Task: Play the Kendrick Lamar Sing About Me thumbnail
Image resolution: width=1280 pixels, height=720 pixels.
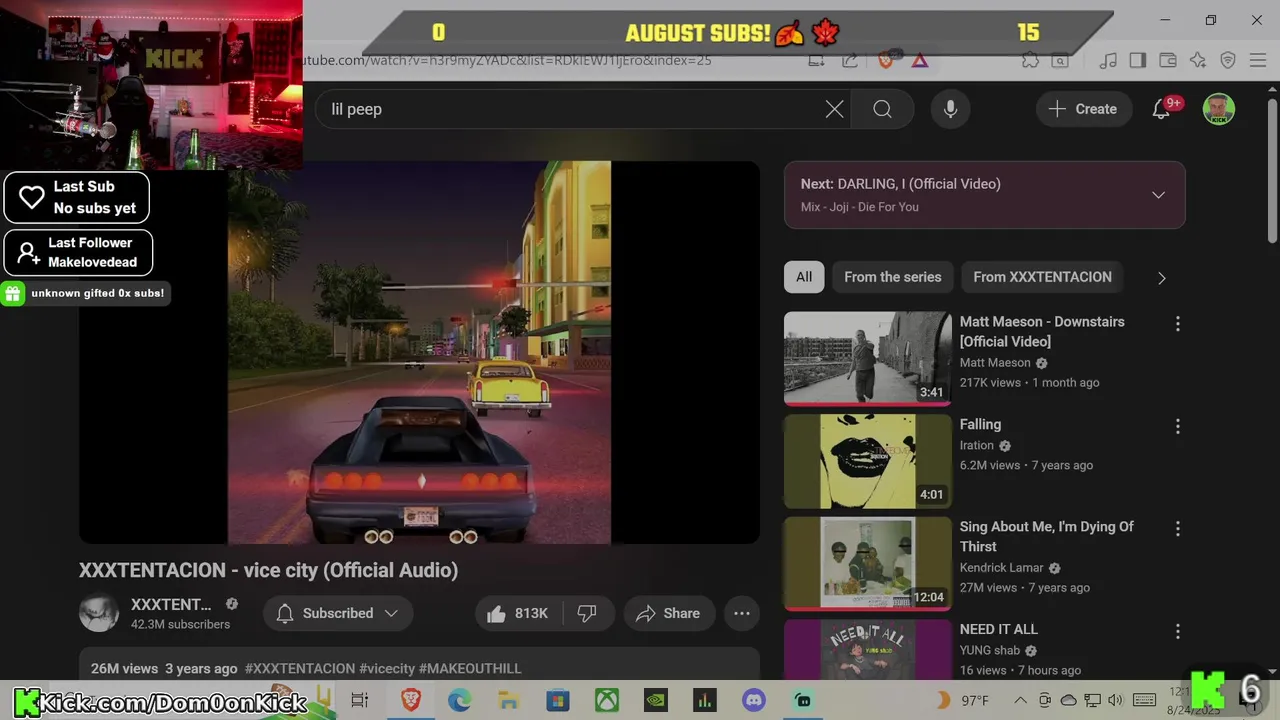Action: point(867,563)
